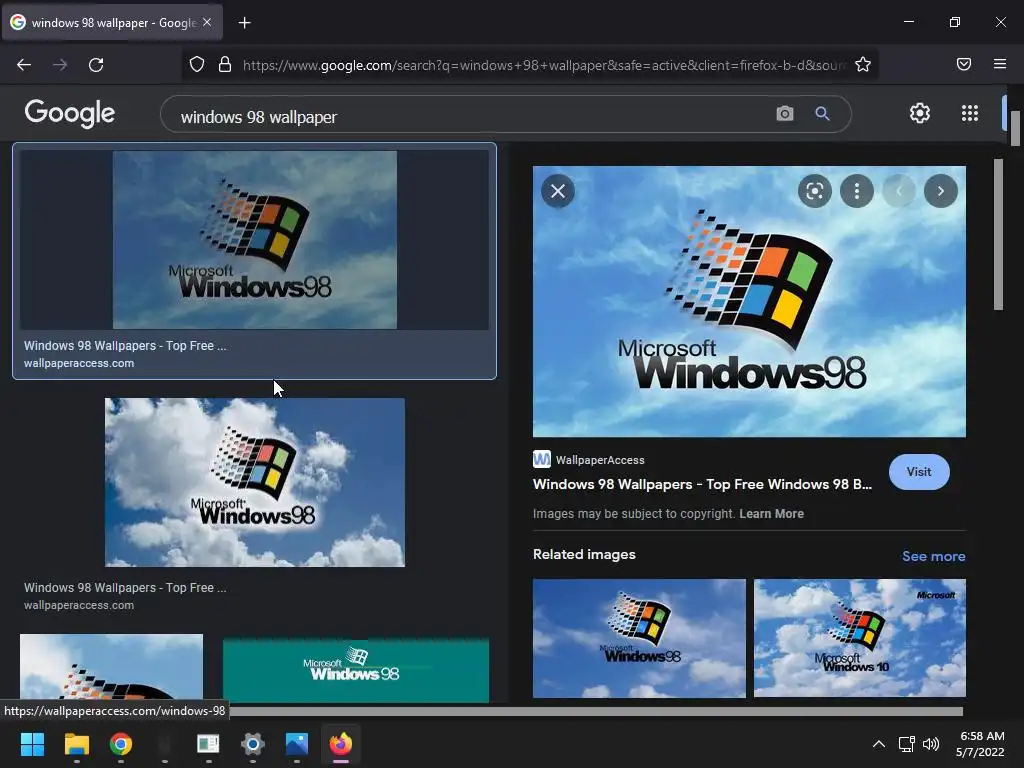Open preview three-dot more options
Image resolution: width=1024 pixels, height=768 pixels.
point(856,191)
